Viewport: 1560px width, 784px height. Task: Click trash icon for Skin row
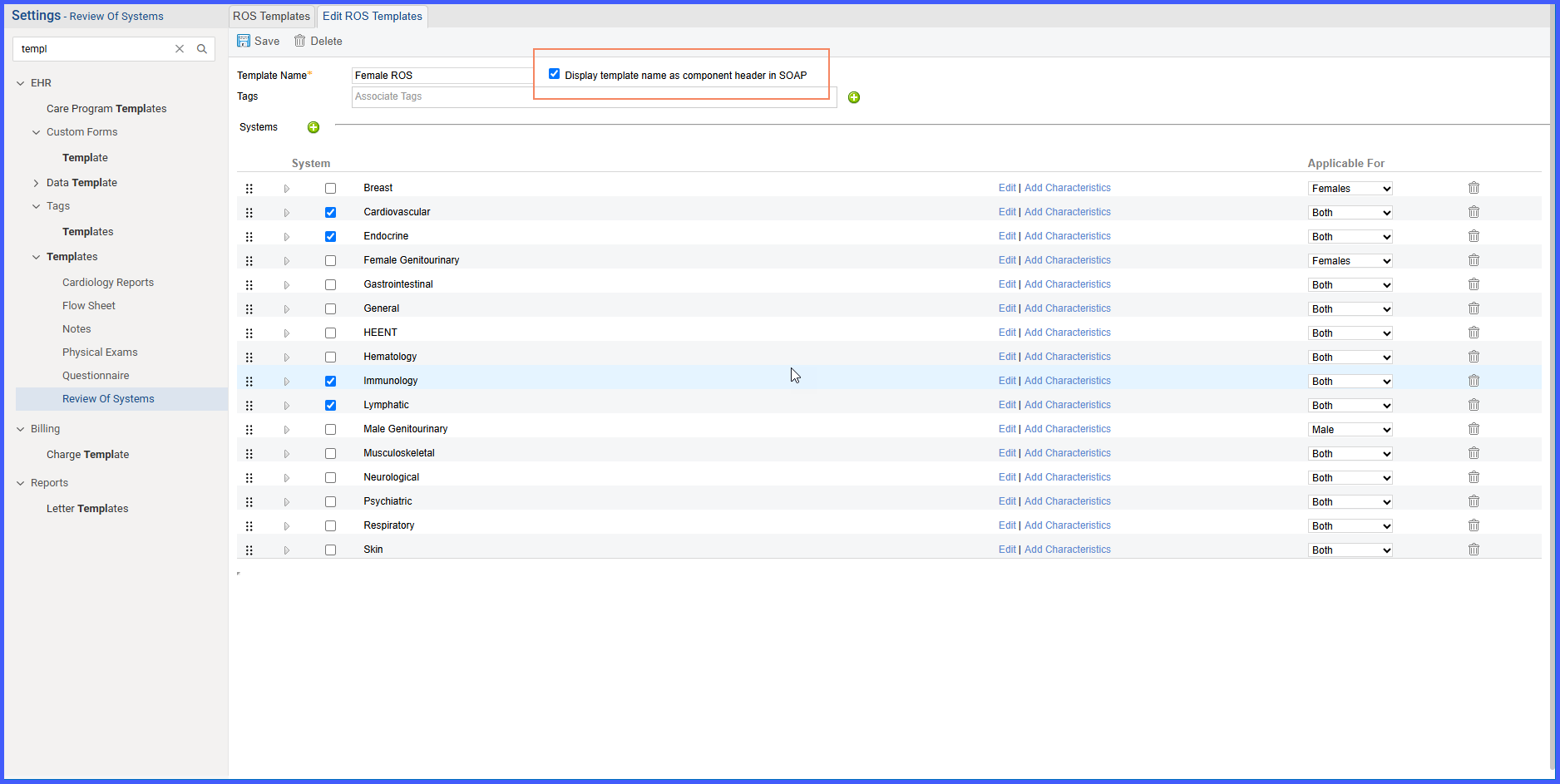pos(1474,550)
